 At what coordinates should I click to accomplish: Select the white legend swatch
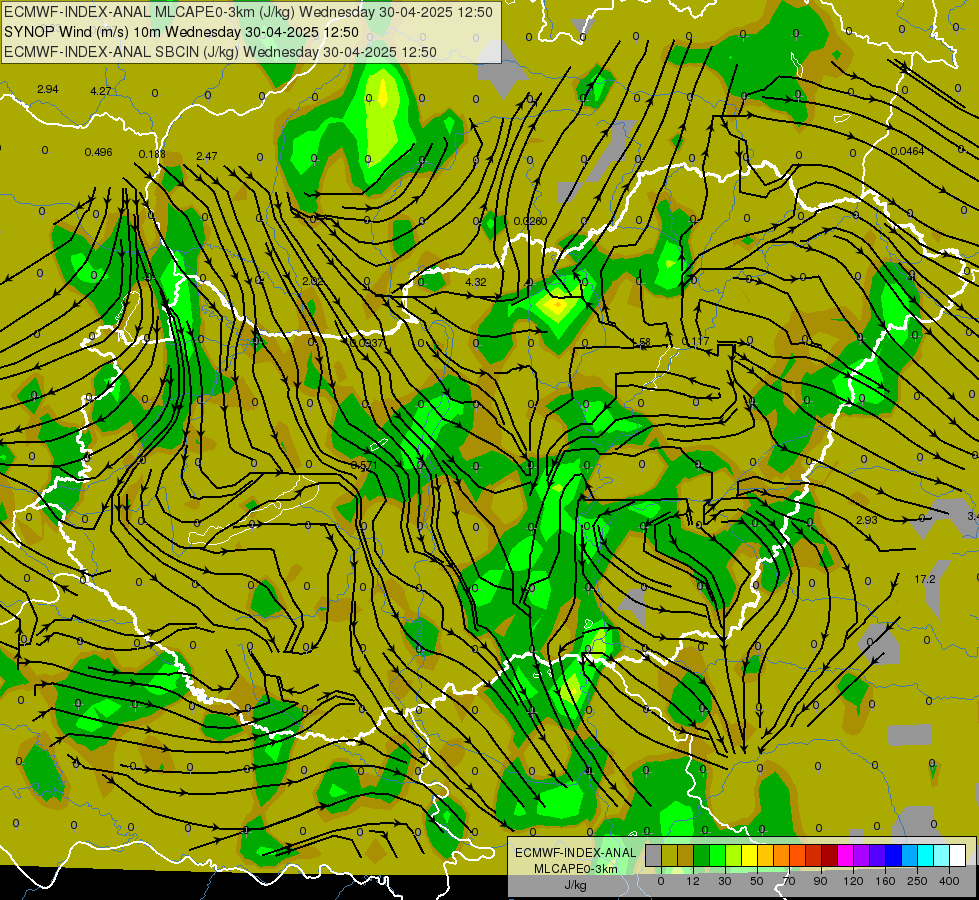coord(958,855)
